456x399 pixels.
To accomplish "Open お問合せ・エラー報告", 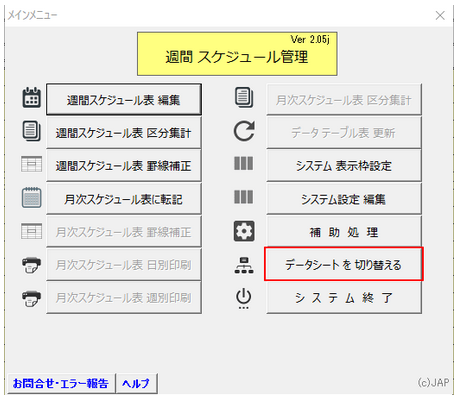I will tap(61, 383).
